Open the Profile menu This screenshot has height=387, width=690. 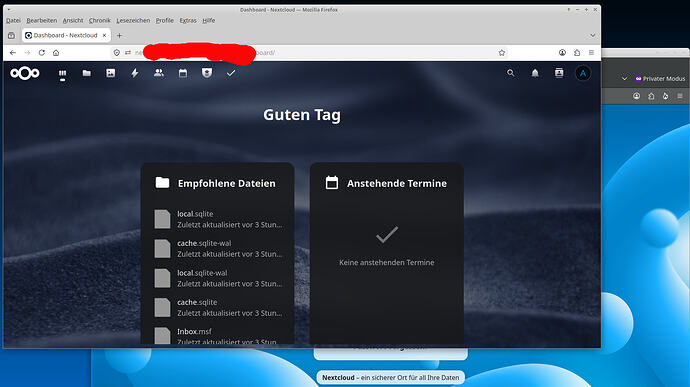pos(165,20)
